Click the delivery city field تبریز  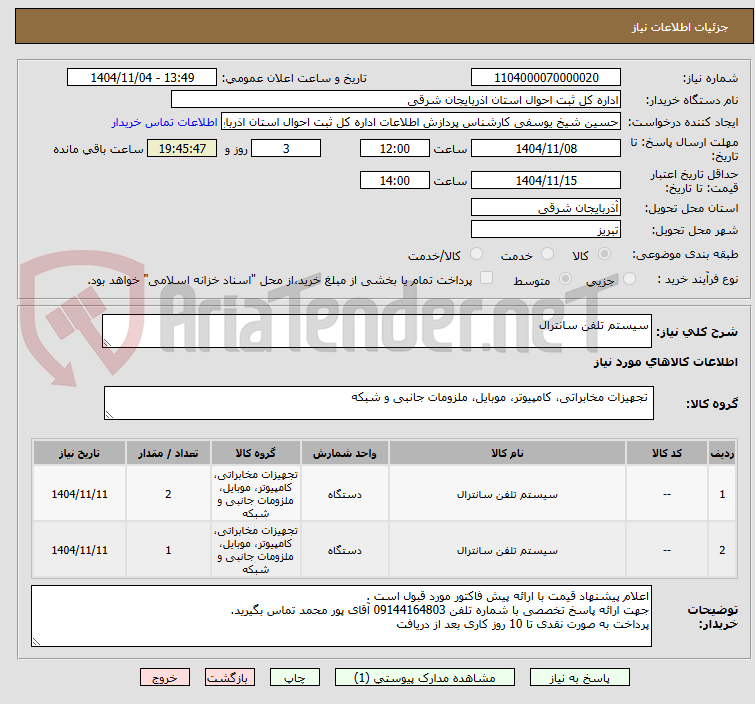click(x=546, y=229)
